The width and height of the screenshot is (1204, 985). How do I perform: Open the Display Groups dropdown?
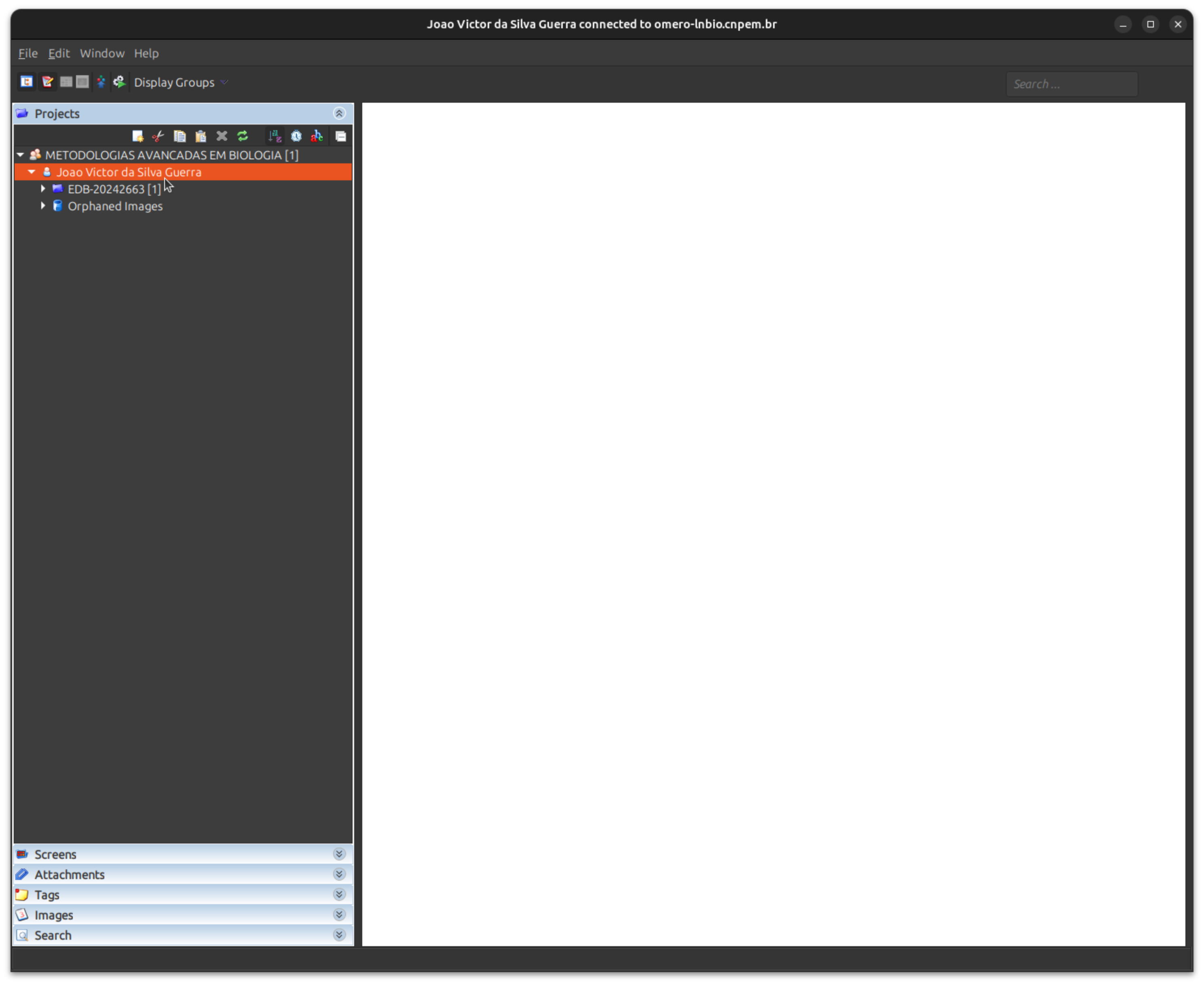(x=180, y=82)
